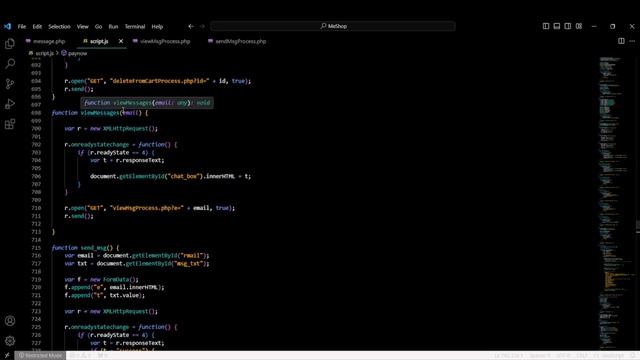
Task: Go forward with the right arrow
Action: [202, 26]
